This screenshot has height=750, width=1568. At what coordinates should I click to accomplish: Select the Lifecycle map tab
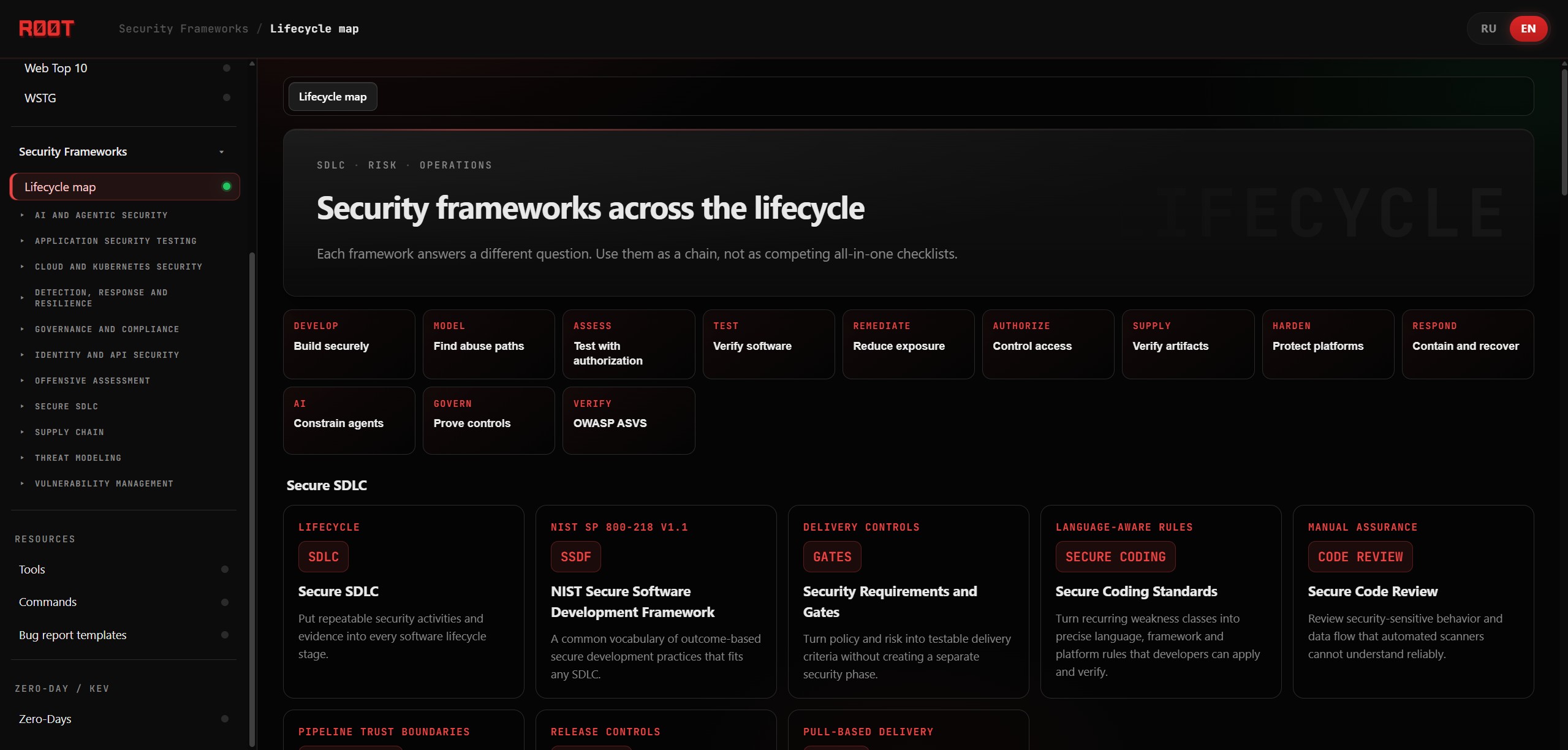(x=333, y=97)
